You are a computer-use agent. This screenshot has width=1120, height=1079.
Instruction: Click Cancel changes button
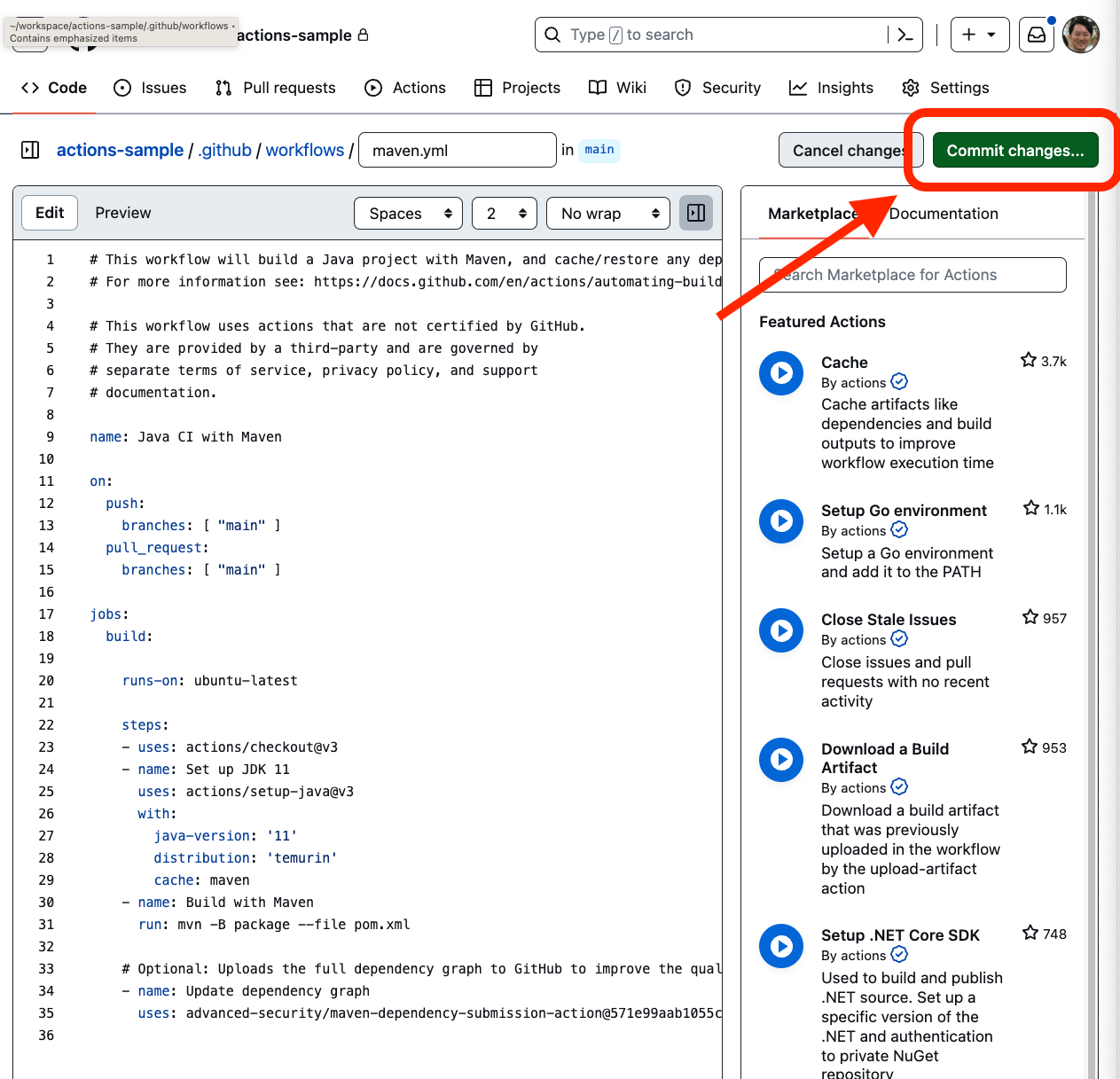tap(850, 150)
